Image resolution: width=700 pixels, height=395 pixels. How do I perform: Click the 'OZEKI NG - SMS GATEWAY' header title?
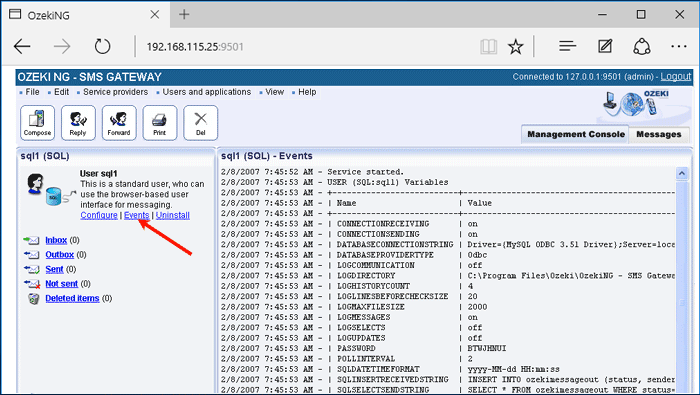[89, 77]
